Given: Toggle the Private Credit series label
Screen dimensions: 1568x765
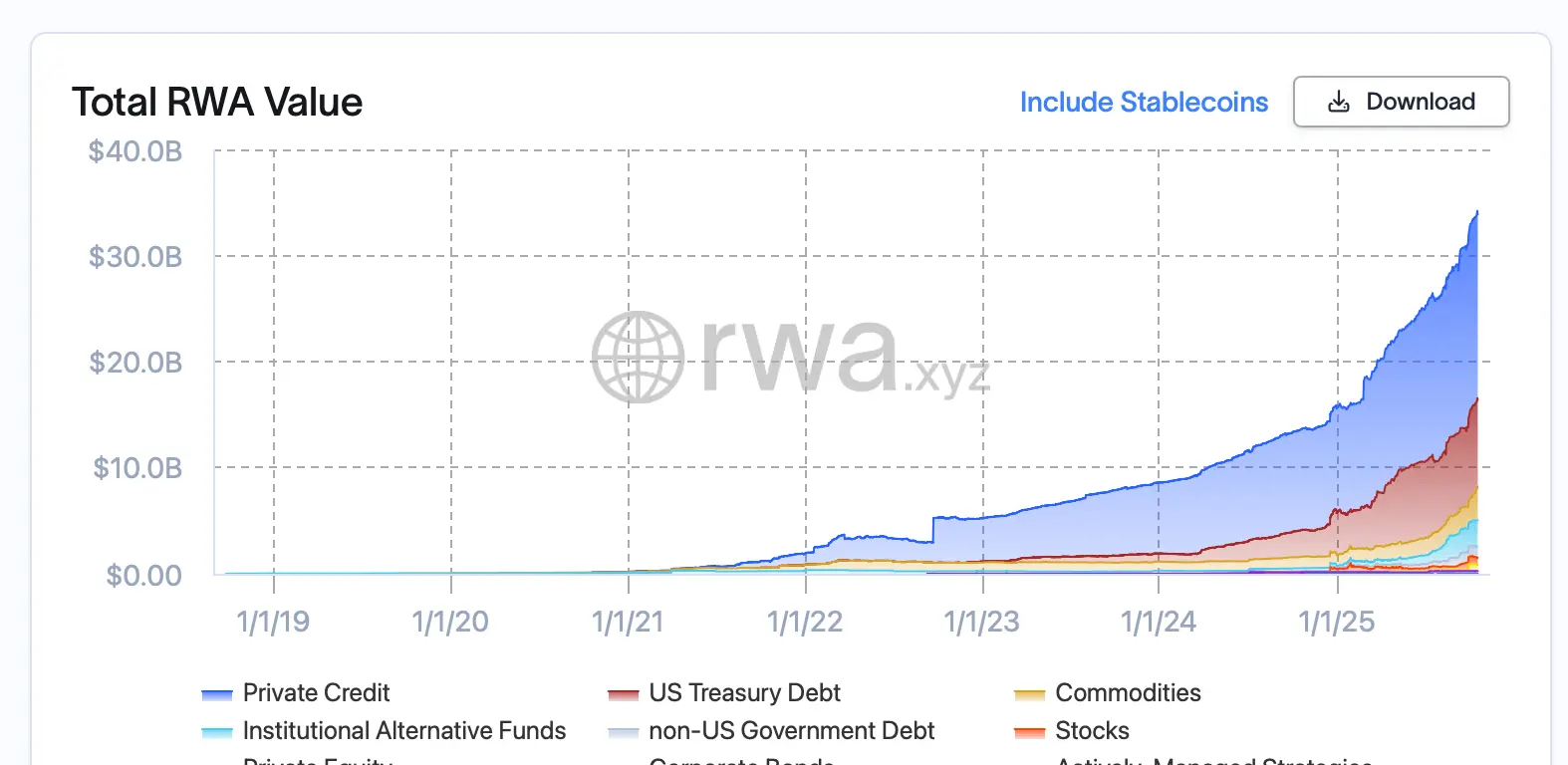Looking at the screenshot, I should click(x=316, y=692).
